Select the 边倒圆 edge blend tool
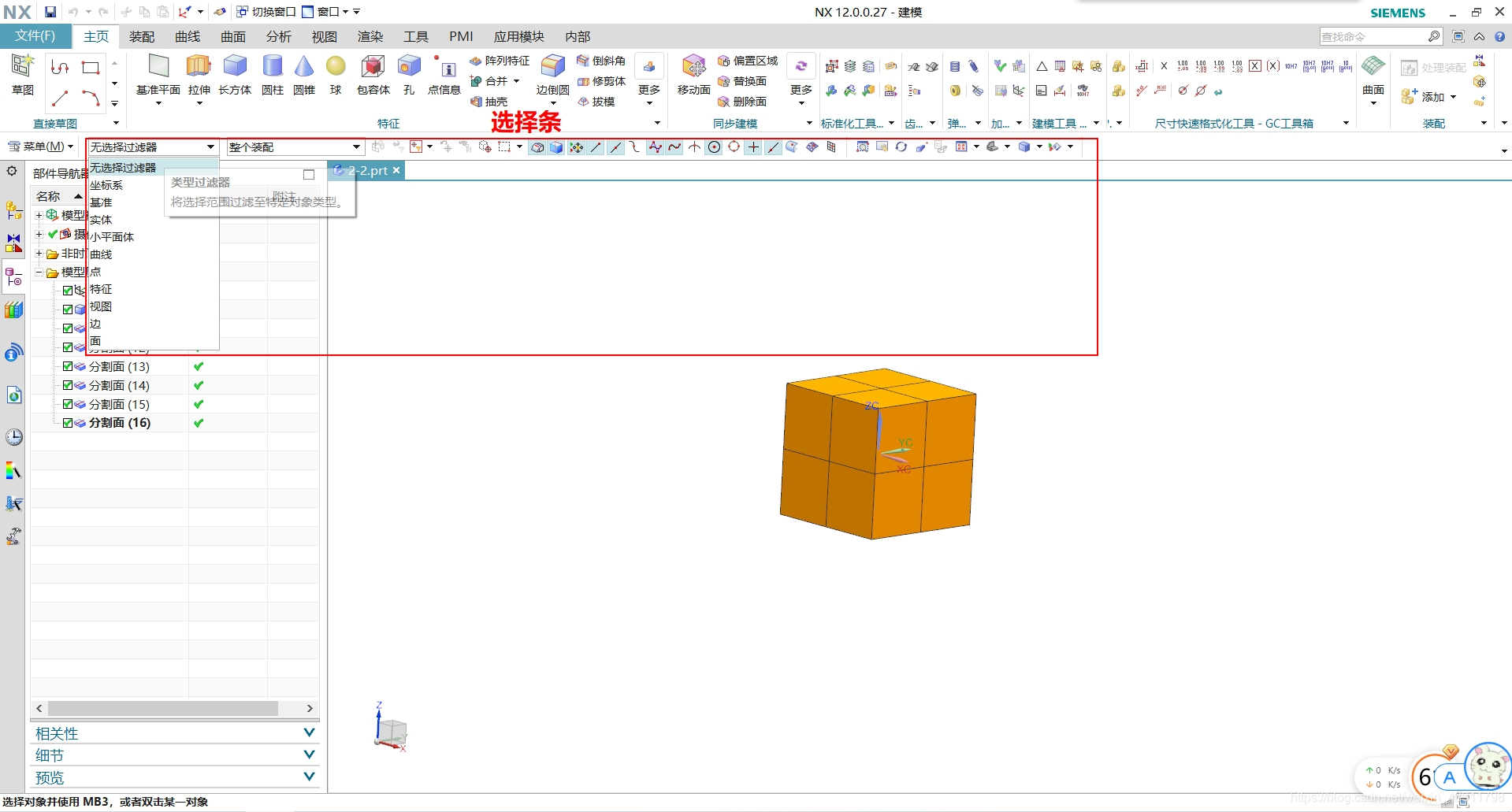Image resolution: width=1512 pixels, height=812 pixels. click(552, 74)
